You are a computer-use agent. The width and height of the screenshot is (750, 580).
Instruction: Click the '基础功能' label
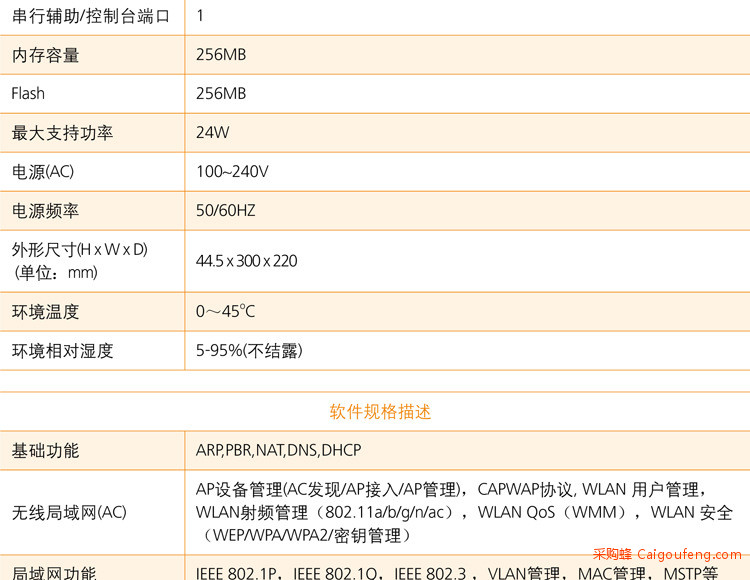tap(45, 451)
